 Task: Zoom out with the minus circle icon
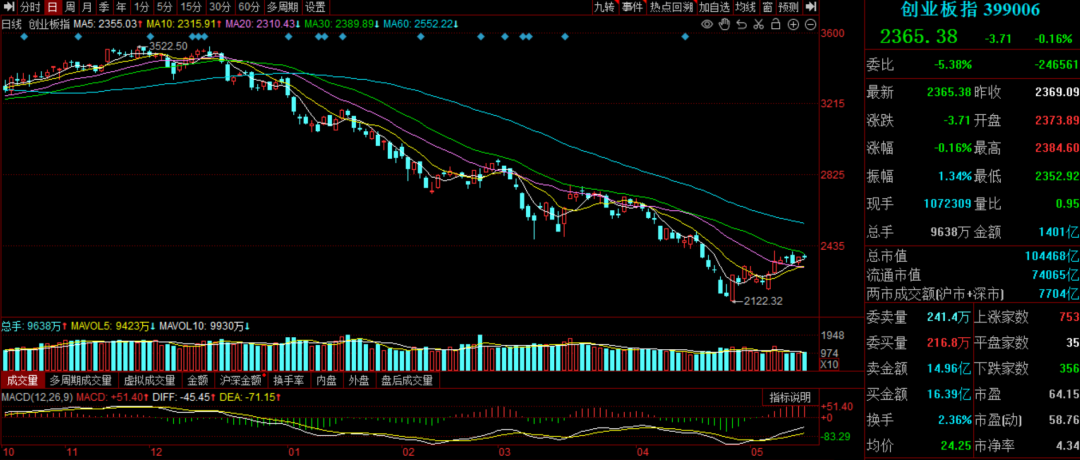tap(809, 24)
